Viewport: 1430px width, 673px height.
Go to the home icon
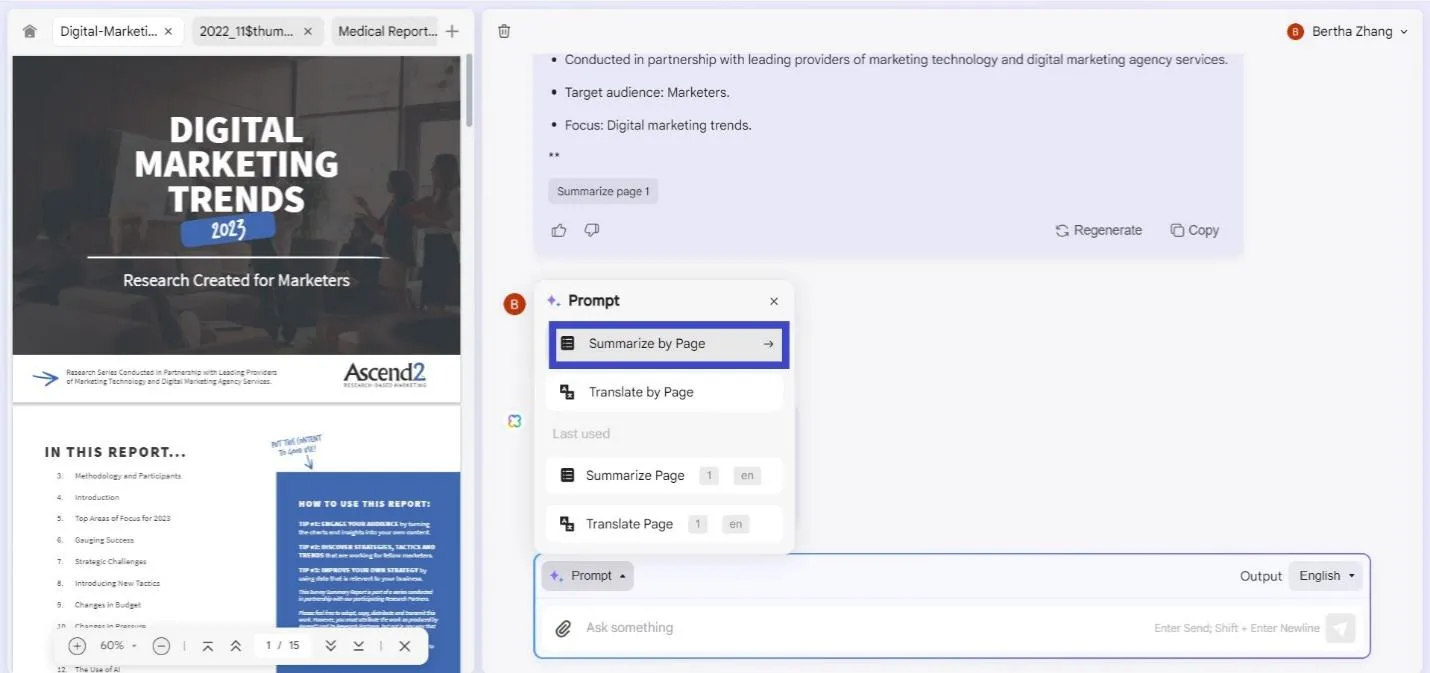point(29,31)
